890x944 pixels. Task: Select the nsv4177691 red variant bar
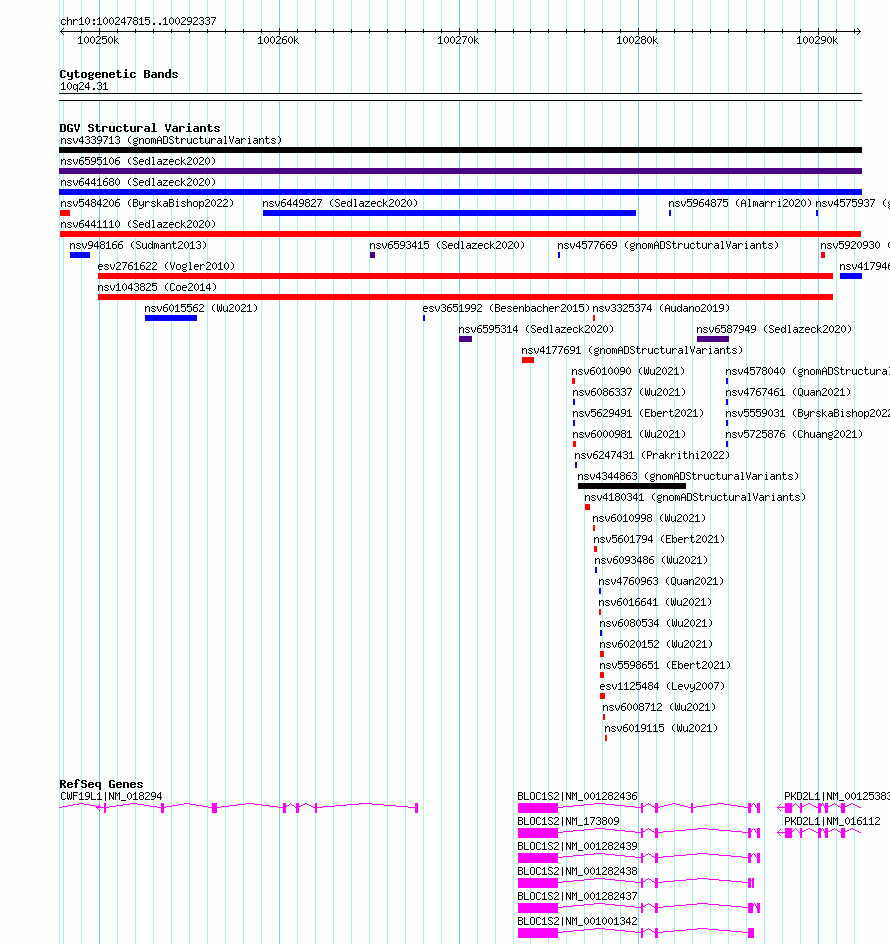click(527, 360)
